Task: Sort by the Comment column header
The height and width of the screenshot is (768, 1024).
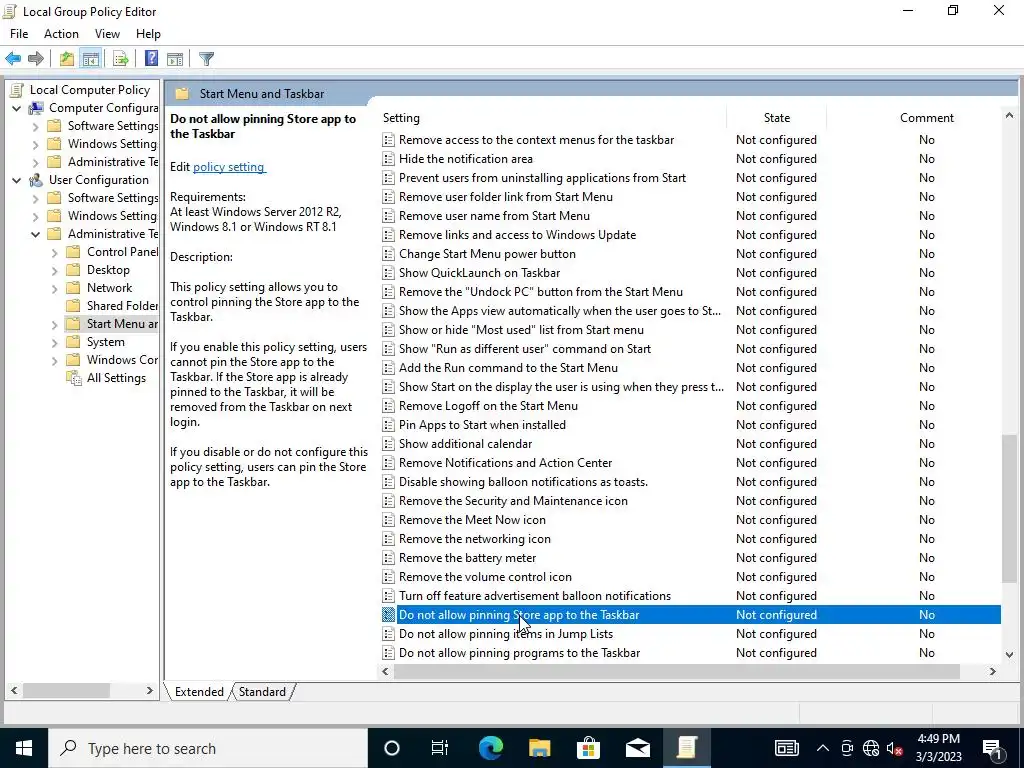Action: pos(926,118)
